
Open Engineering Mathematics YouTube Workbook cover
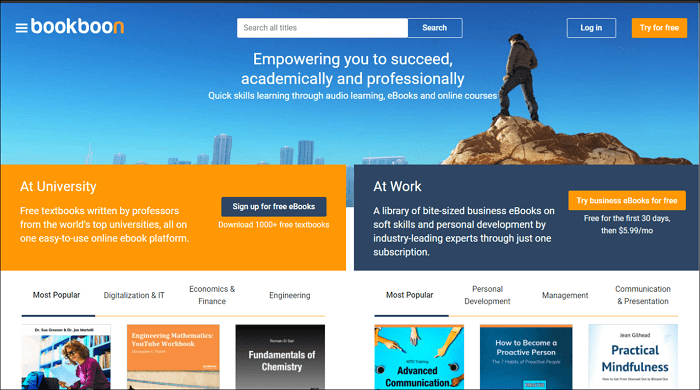click(173, 357)
